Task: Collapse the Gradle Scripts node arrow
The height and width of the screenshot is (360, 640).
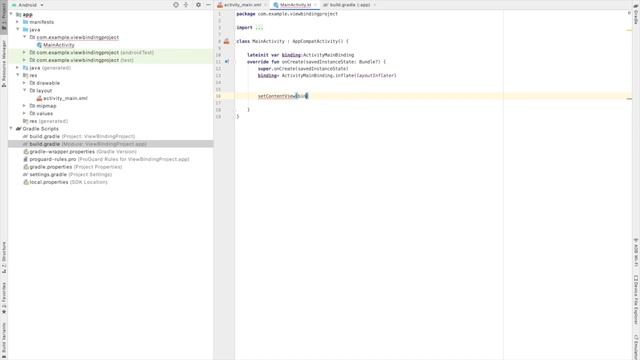Action: pos(11,129)
